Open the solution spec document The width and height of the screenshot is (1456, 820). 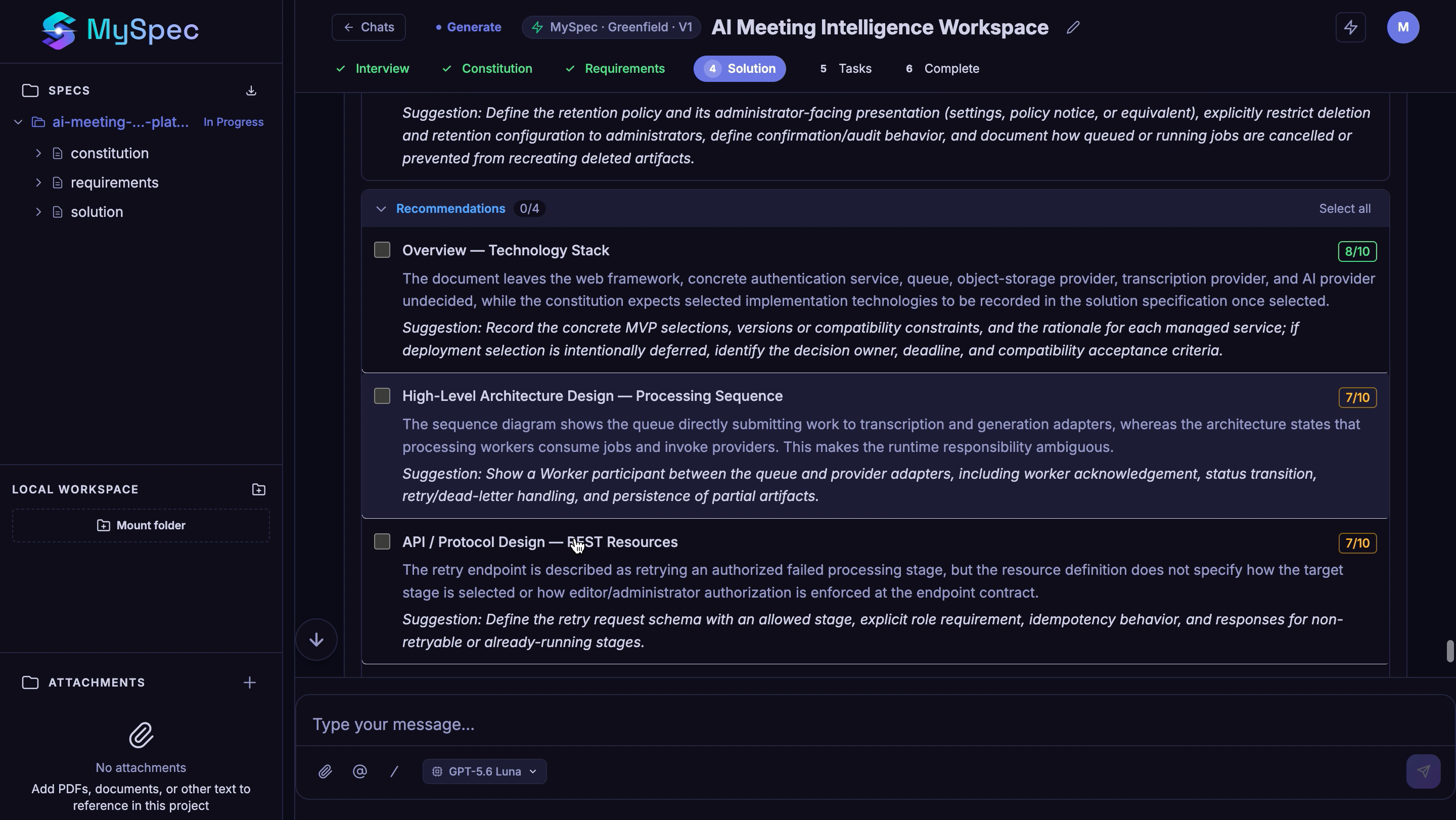tap(97, 212)
